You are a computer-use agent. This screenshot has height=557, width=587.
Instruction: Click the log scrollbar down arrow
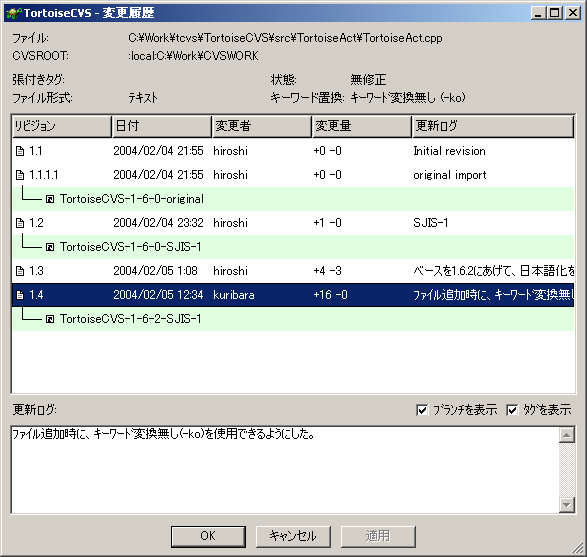tap(567, 505)
